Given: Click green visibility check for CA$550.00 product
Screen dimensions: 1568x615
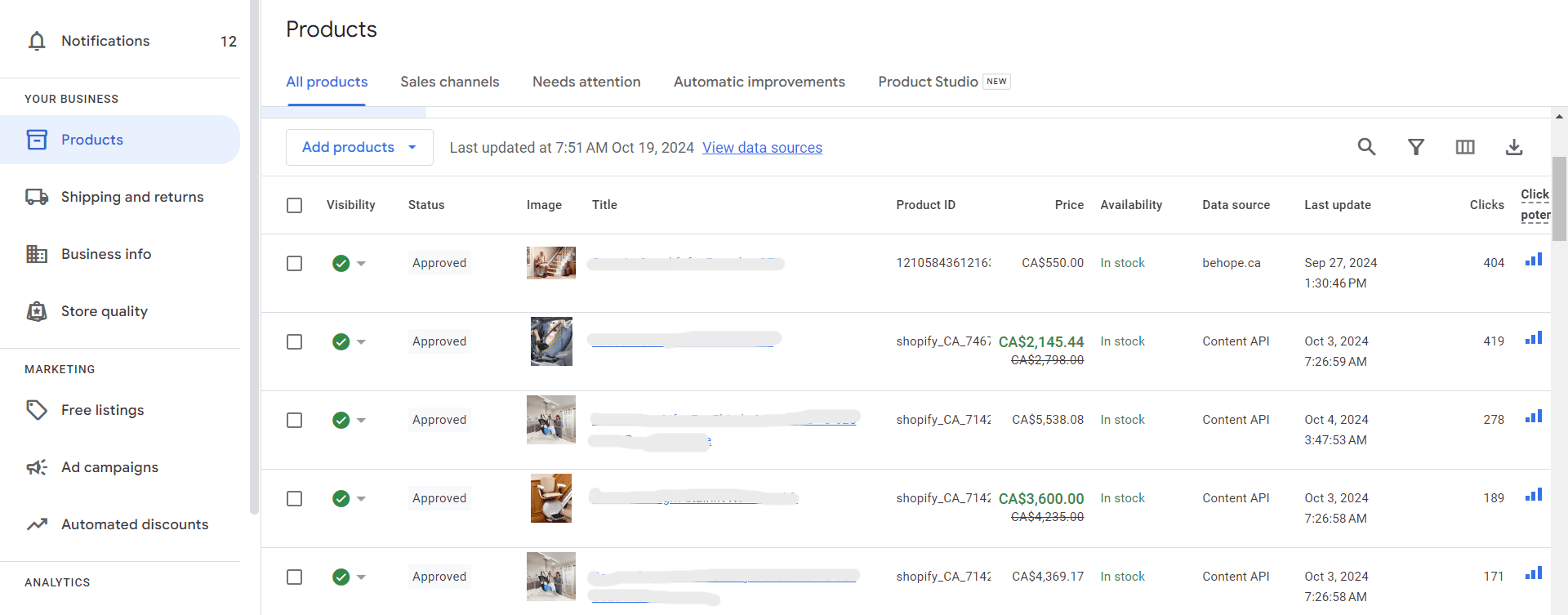Looking at the screenshot, I should (x=341, y=263).
